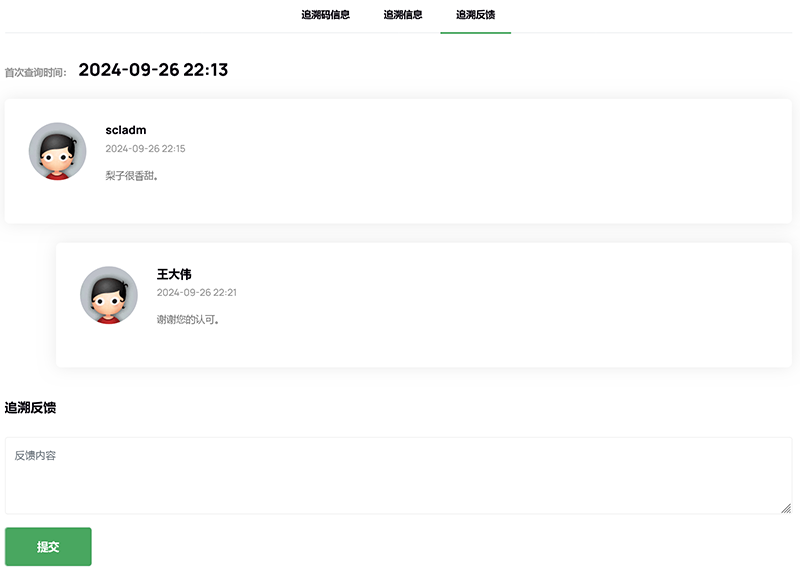The image size is (800, 569).
Task: Focus the 反馈内容 text area
Action: coord(398,475)
